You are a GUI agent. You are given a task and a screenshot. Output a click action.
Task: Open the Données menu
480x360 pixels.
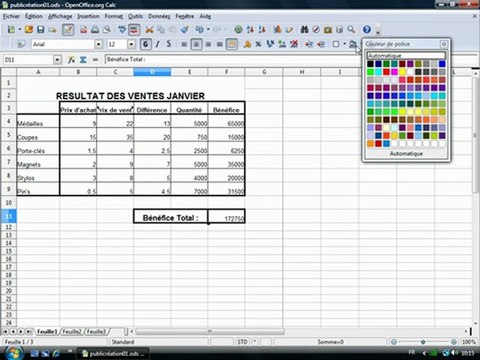point(159,16)
